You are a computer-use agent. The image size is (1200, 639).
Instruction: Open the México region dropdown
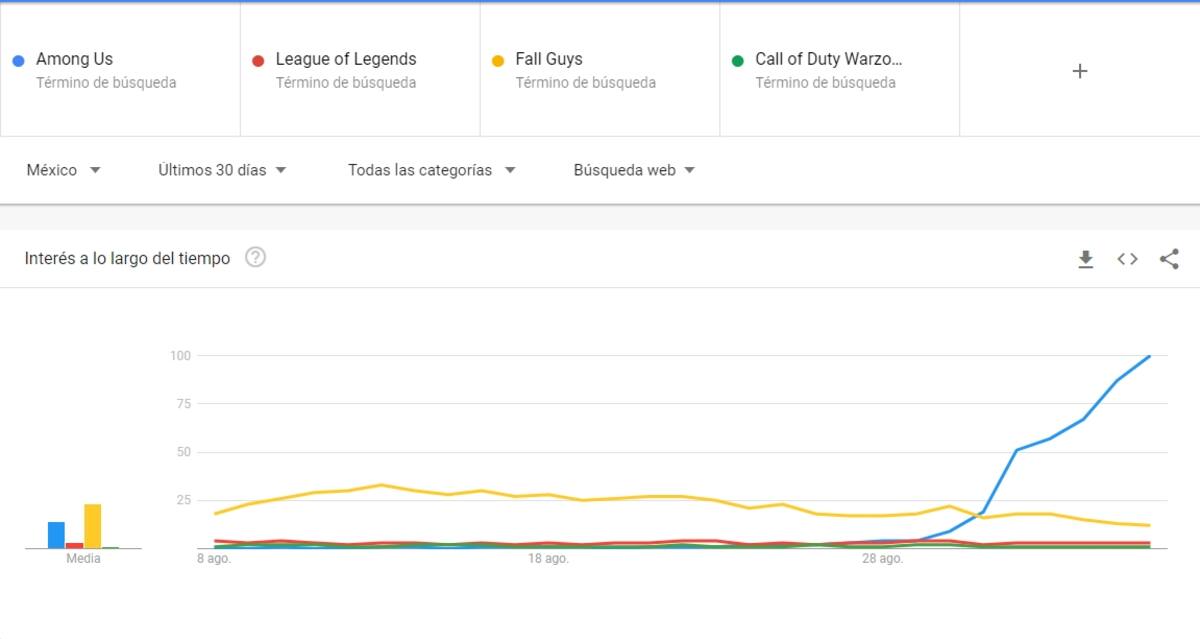click(64, 170)
